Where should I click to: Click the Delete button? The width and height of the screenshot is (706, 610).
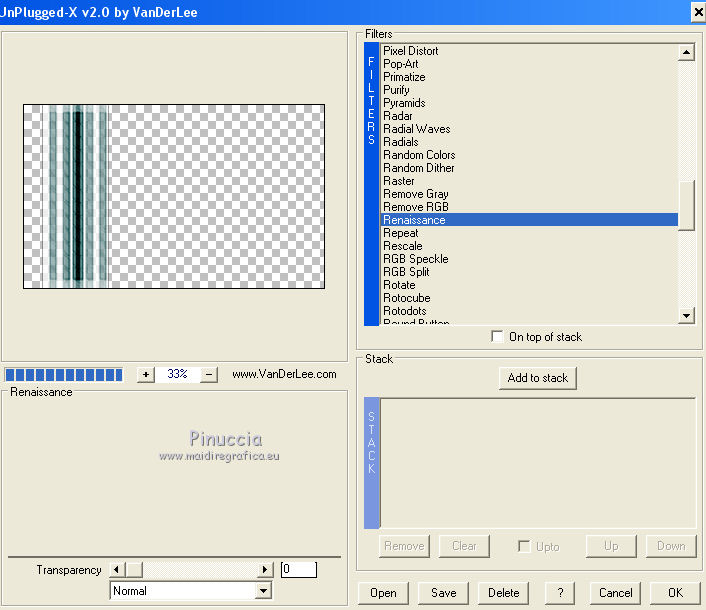click(x=503, y=593)
